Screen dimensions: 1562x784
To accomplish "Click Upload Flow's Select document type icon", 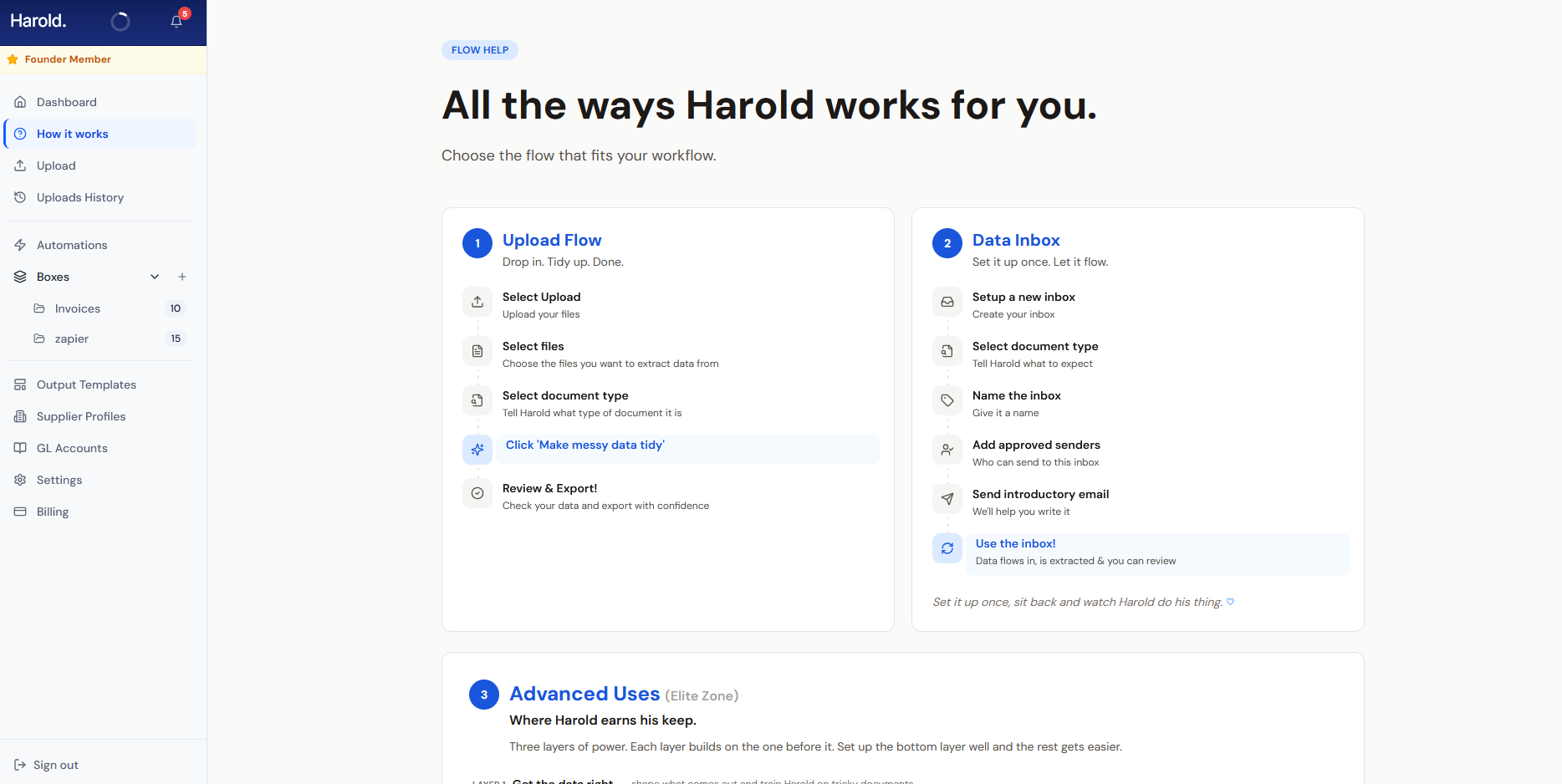I will tap(477, 400).
